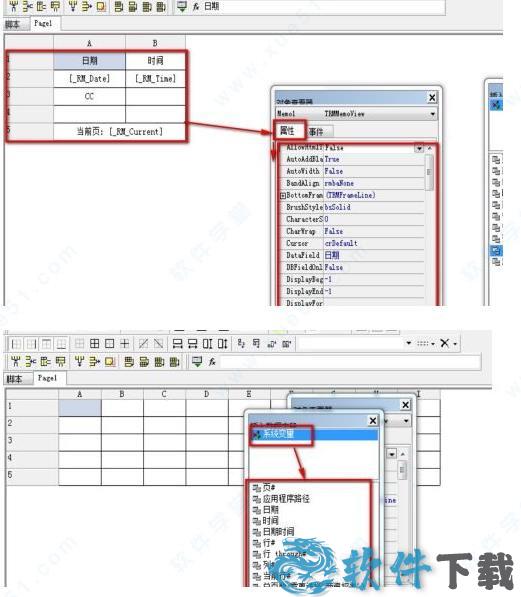This screenshot has height=597, width=521.
Task: Close the object inspector showing Memo1
Action: pyautogui.click(x=432, y=98)
